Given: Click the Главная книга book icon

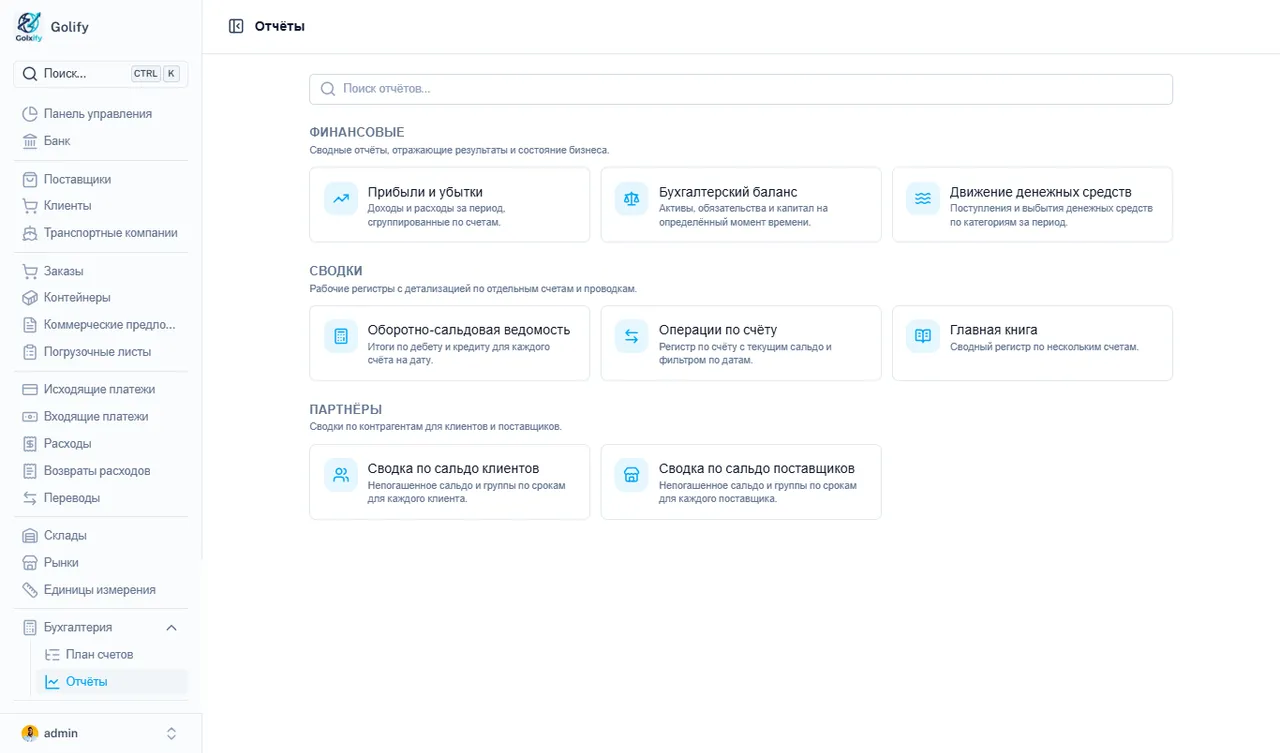Looking at the screenshot, I should click(923, 336).
